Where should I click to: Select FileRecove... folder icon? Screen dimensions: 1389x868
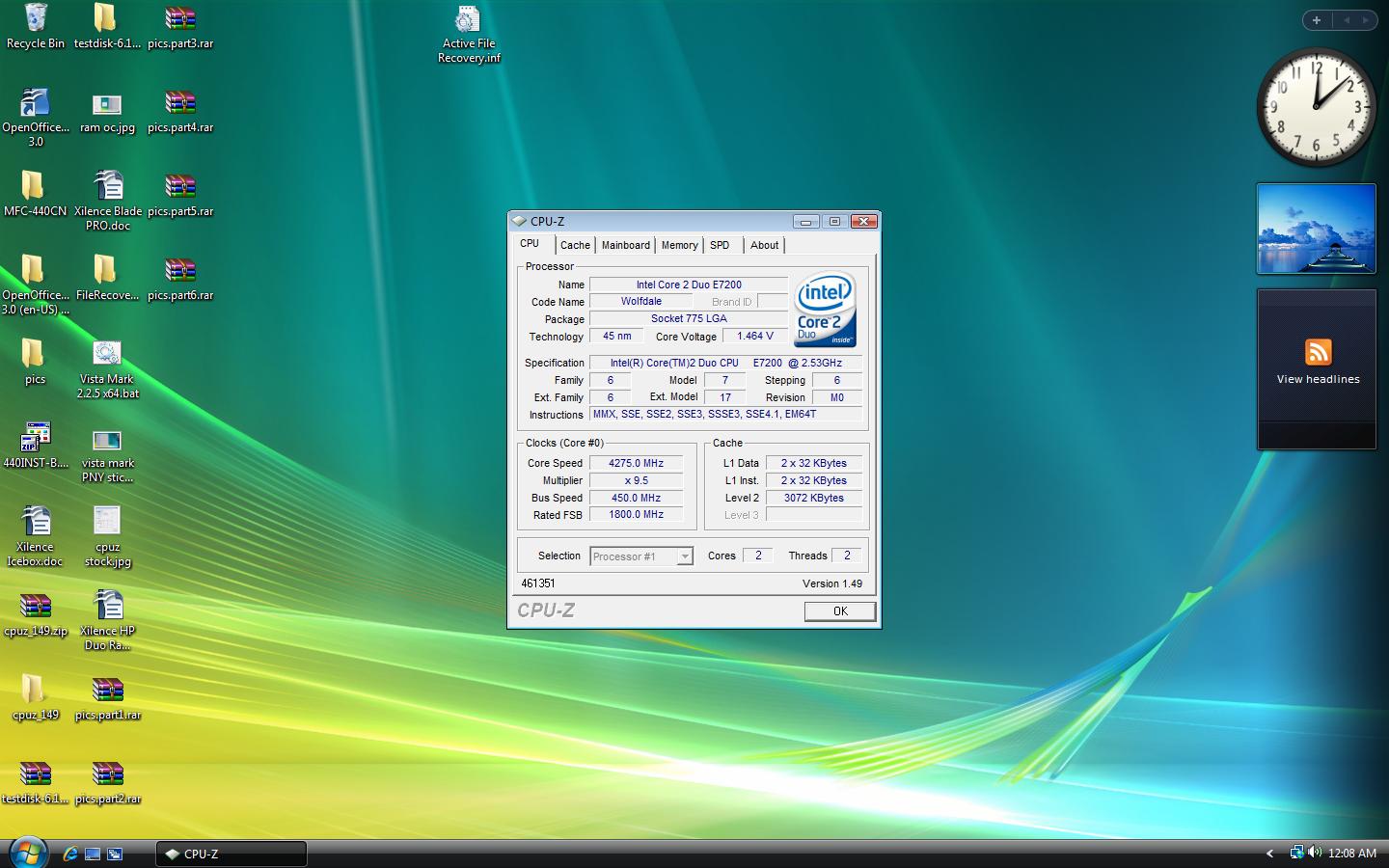click(x=107, y=278)
